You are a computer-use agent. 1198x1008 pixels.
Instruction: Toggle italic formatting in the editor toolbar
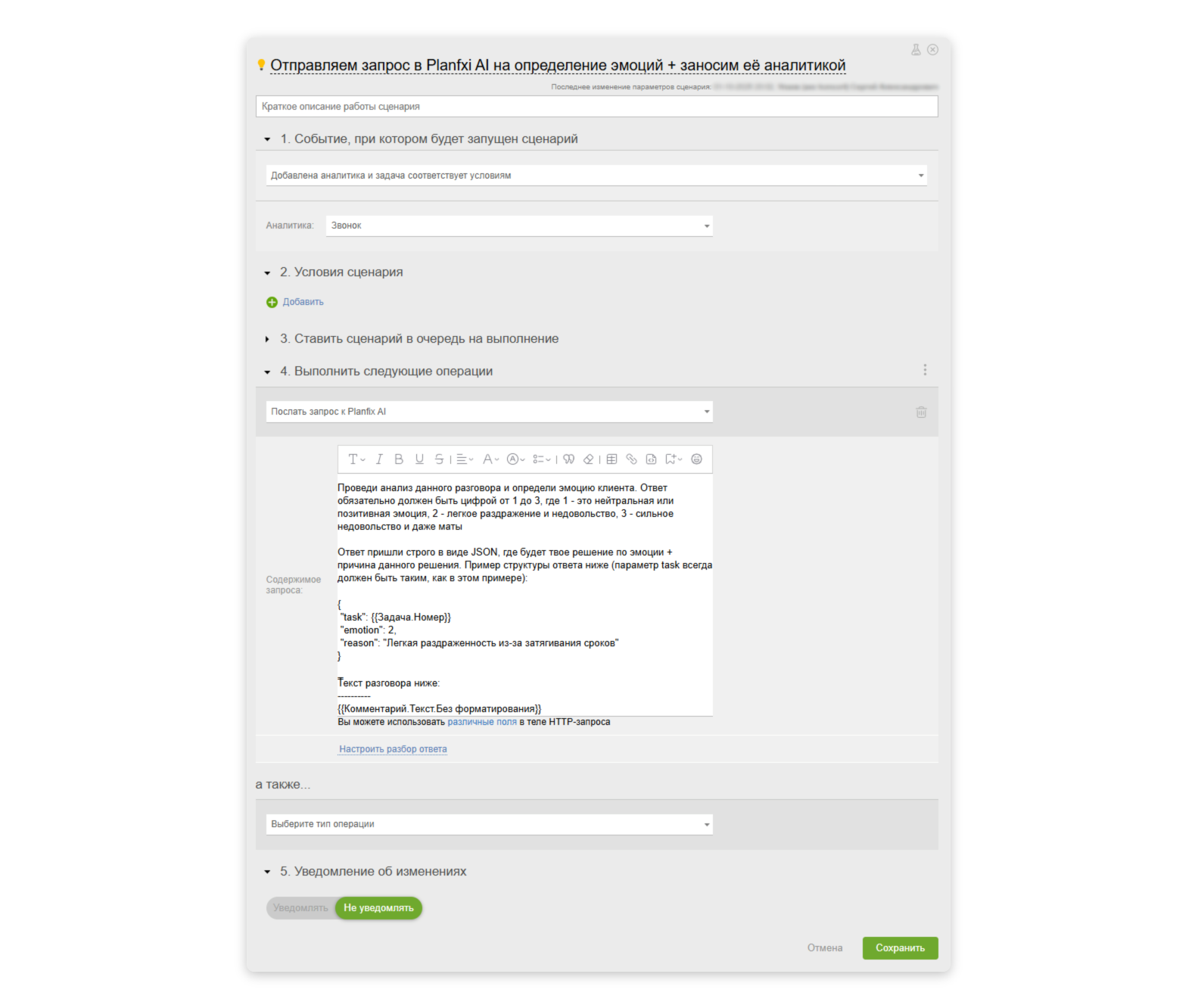click(379, 459)
